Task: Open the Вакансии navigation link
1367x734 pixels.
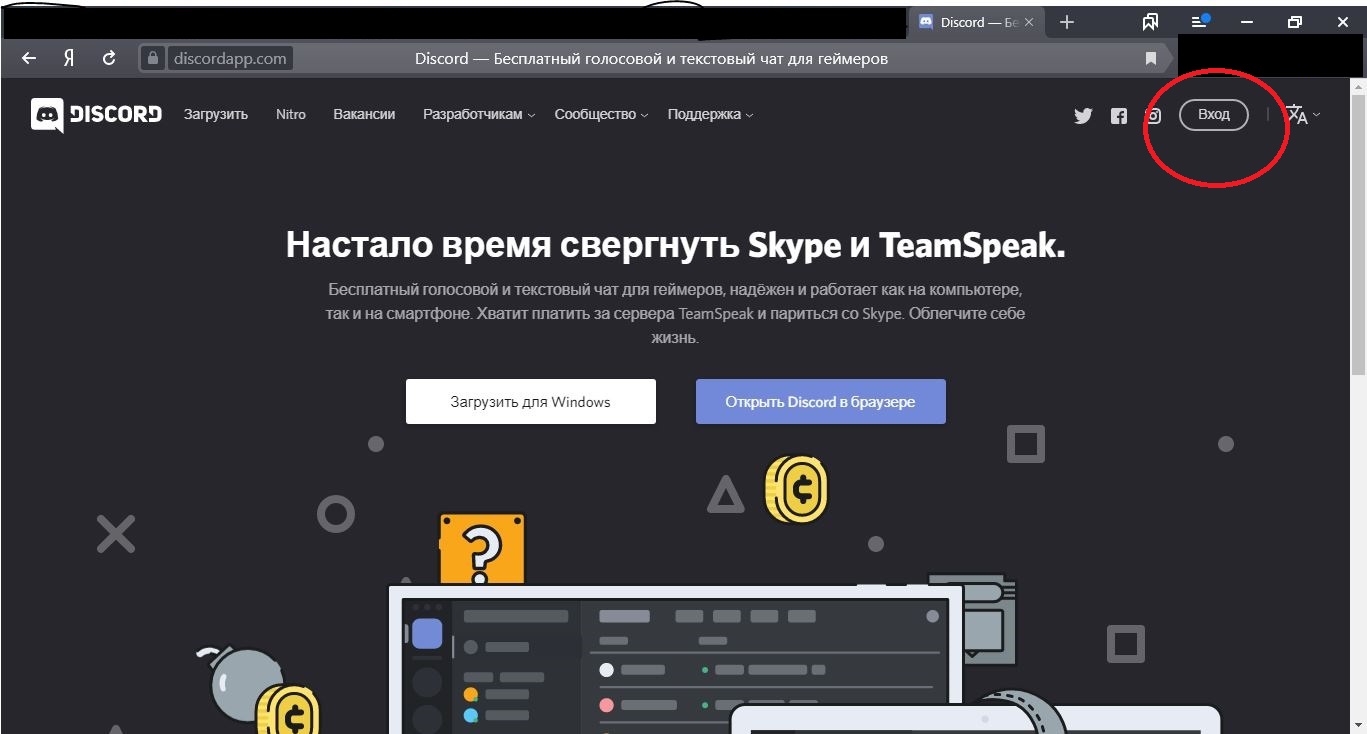Action: point(364,114)
